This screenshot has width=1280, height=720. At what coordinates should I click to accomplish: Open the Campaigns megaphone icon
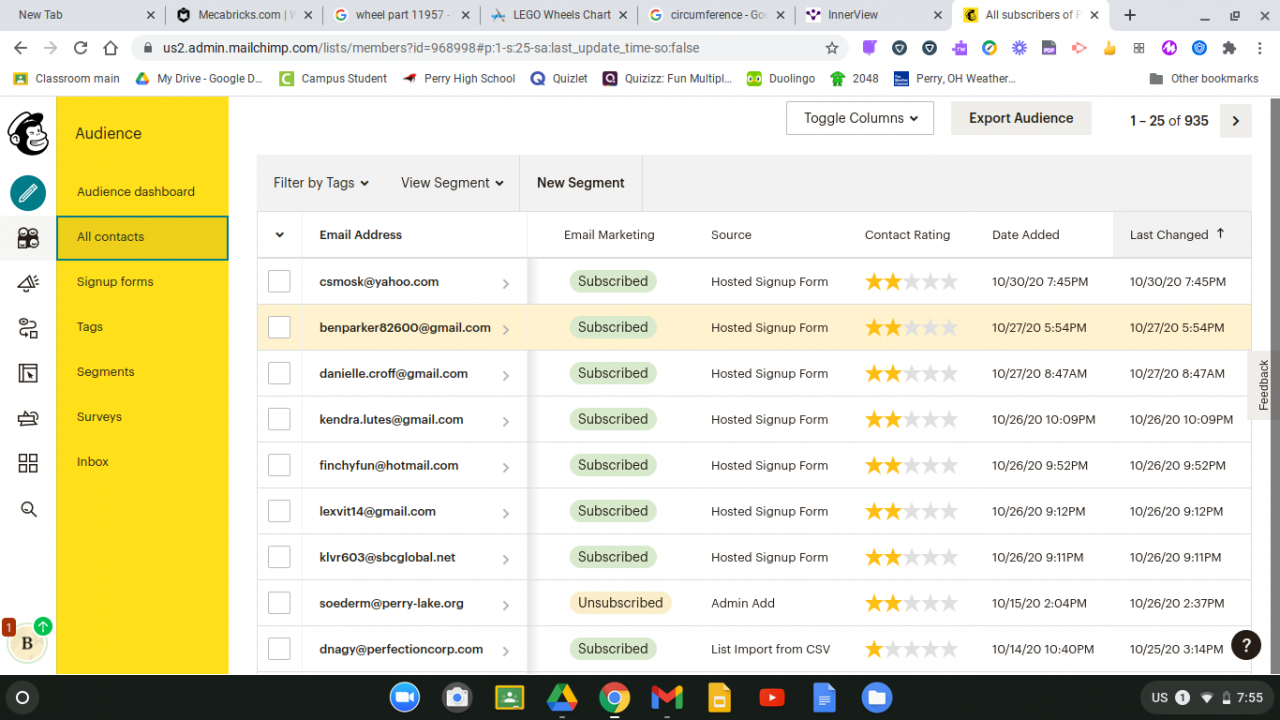pos(28,283)
